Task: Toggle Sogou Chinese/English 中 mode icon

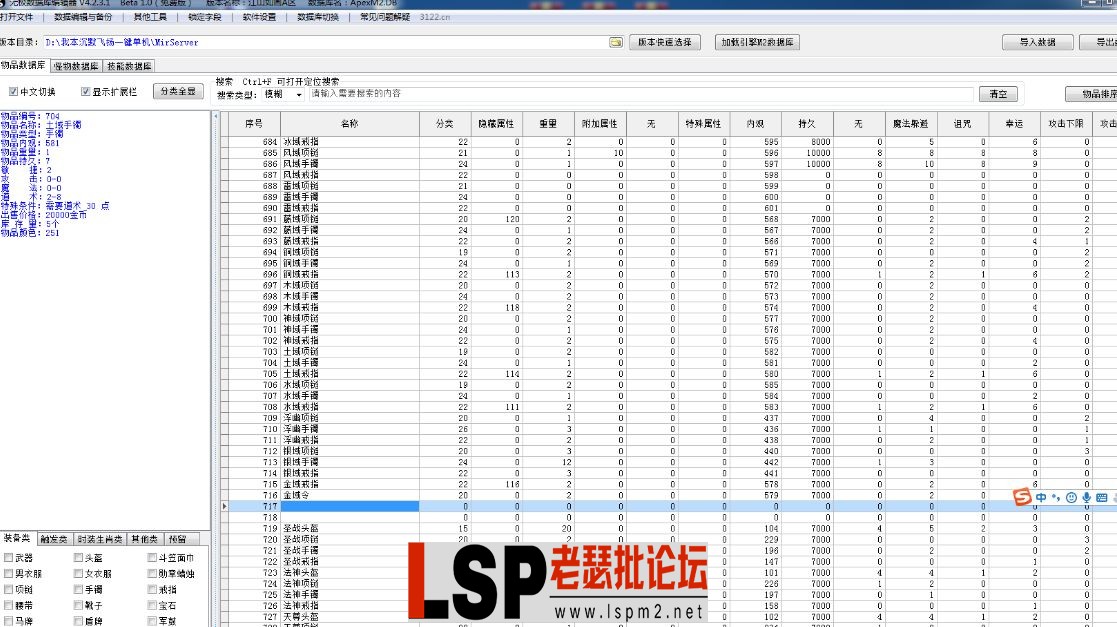Action: (x=1041, y=497)
